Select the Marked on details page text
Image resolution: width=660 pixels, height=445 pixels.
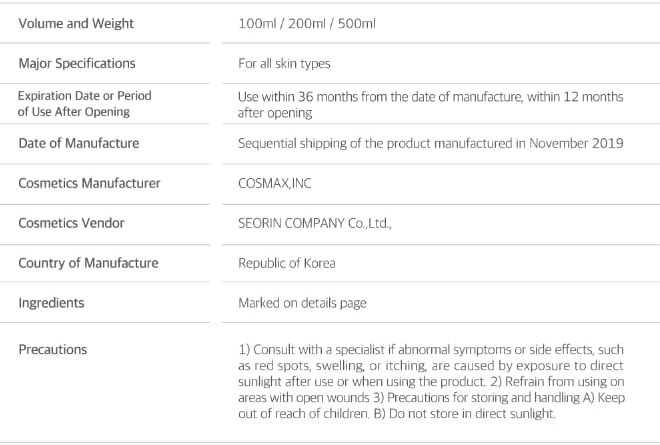click(302, 303)
